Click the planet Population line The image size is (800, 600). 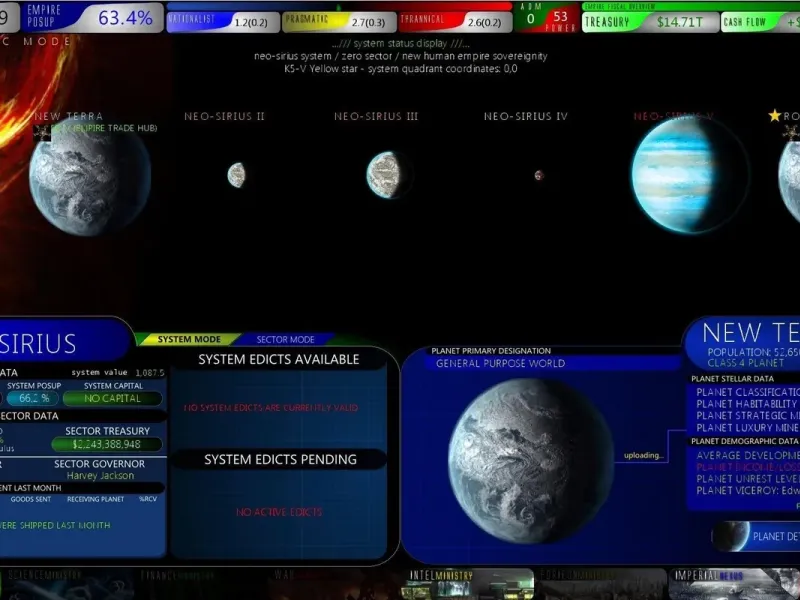tap(754, 352)
